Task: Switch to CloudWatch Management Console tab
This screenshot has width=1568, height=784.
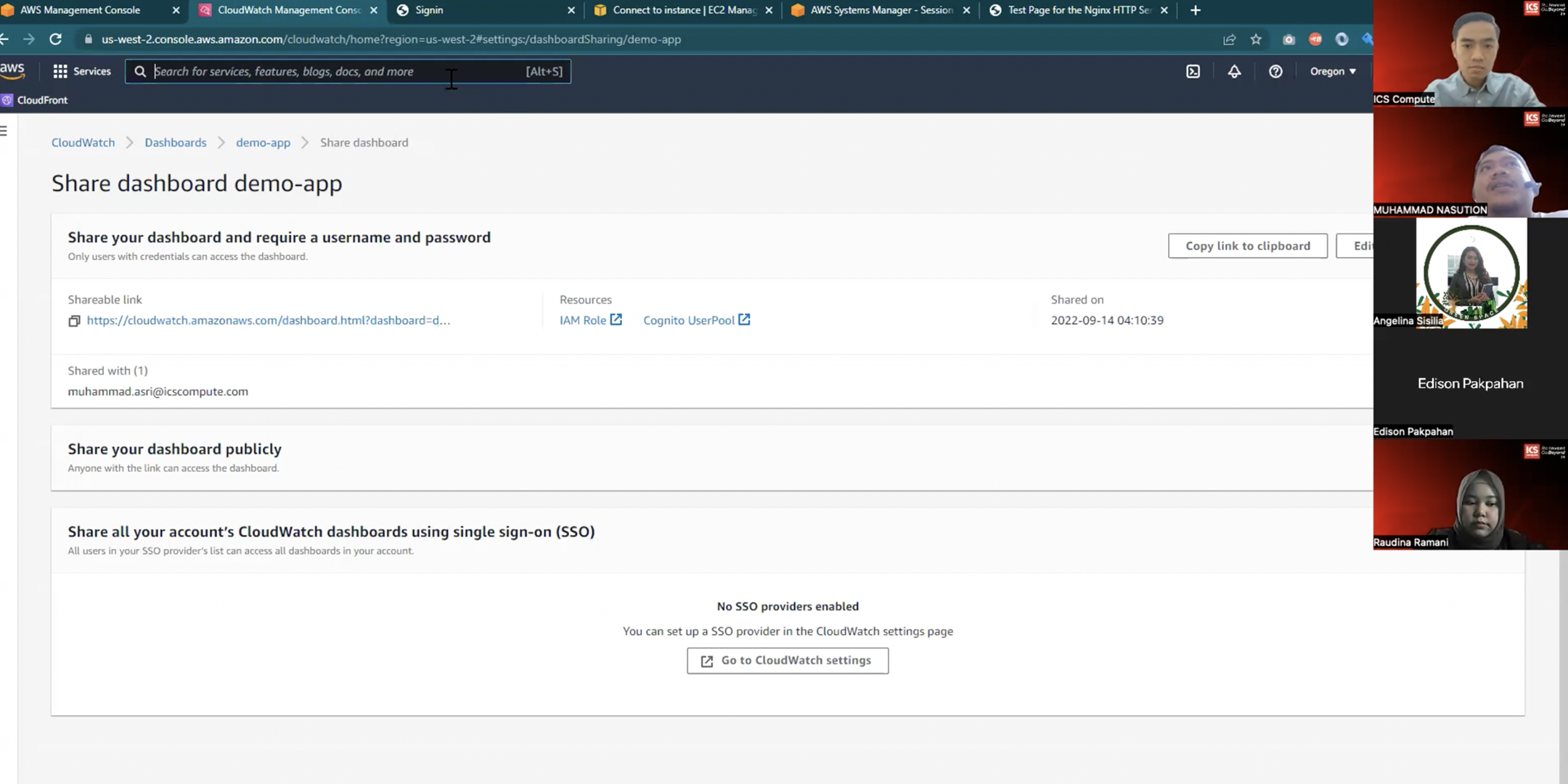Action: pos(289,10)
